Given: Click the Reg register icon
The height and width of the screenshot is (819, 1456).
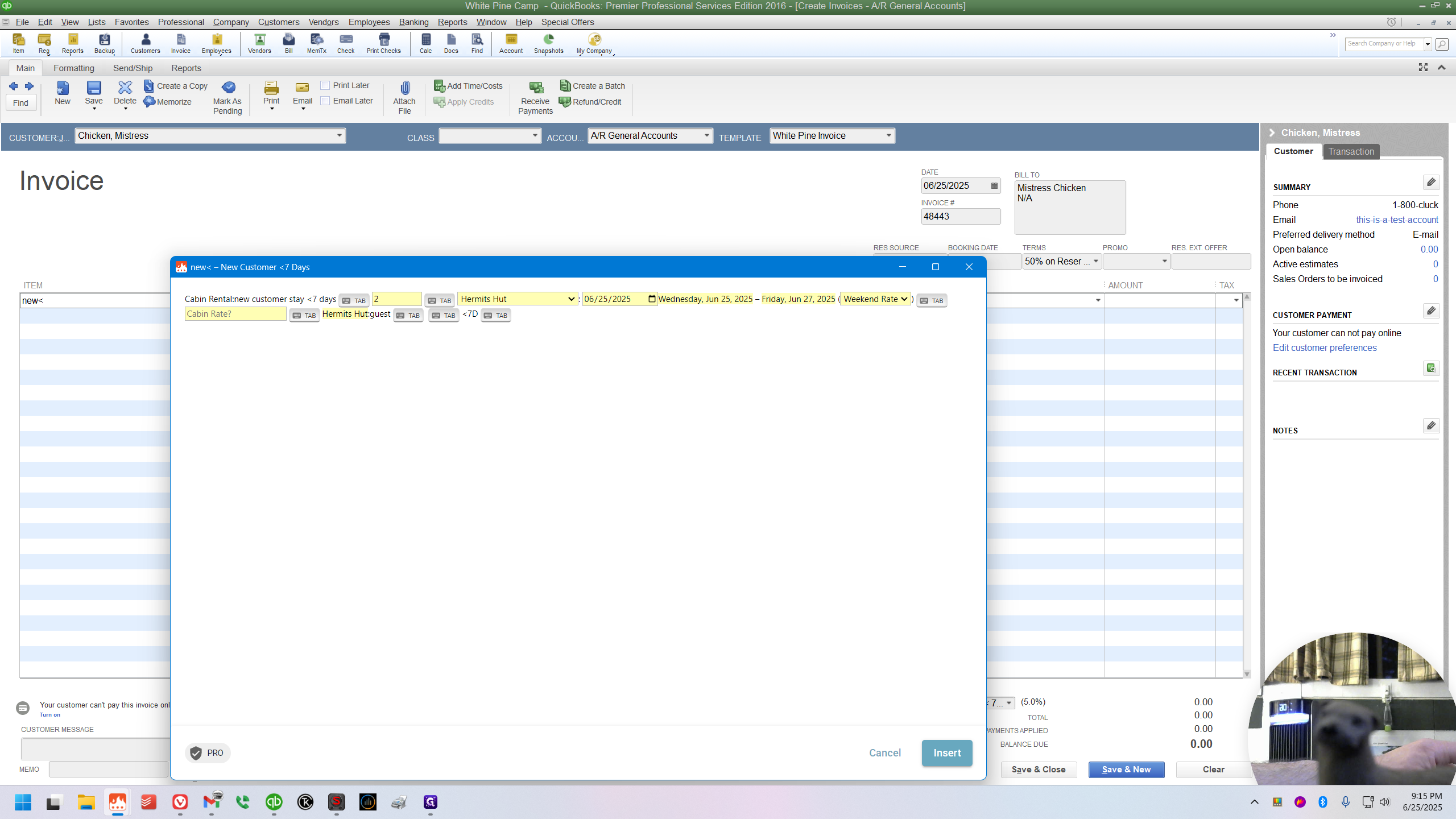Looking at the screenshot, I should click(44, 43).
